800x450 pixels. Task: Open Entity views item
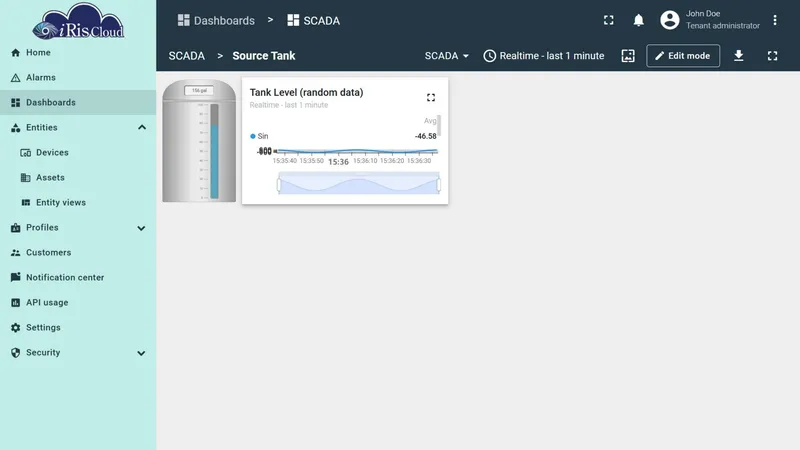click(x=78, y=203)
